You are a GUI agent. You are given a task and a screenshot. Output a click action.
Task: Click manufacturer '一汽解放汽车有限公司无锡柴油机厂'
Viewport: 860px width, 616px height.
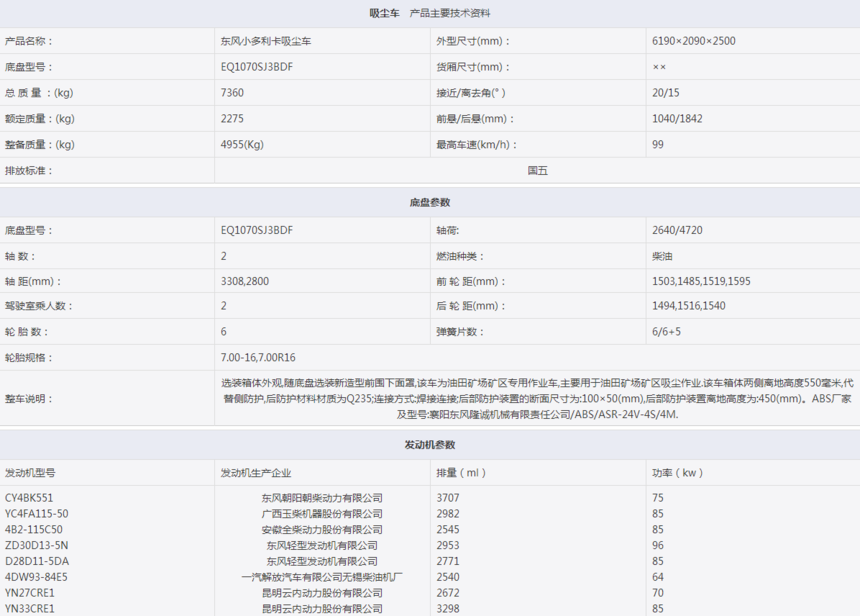click(322, 577)
